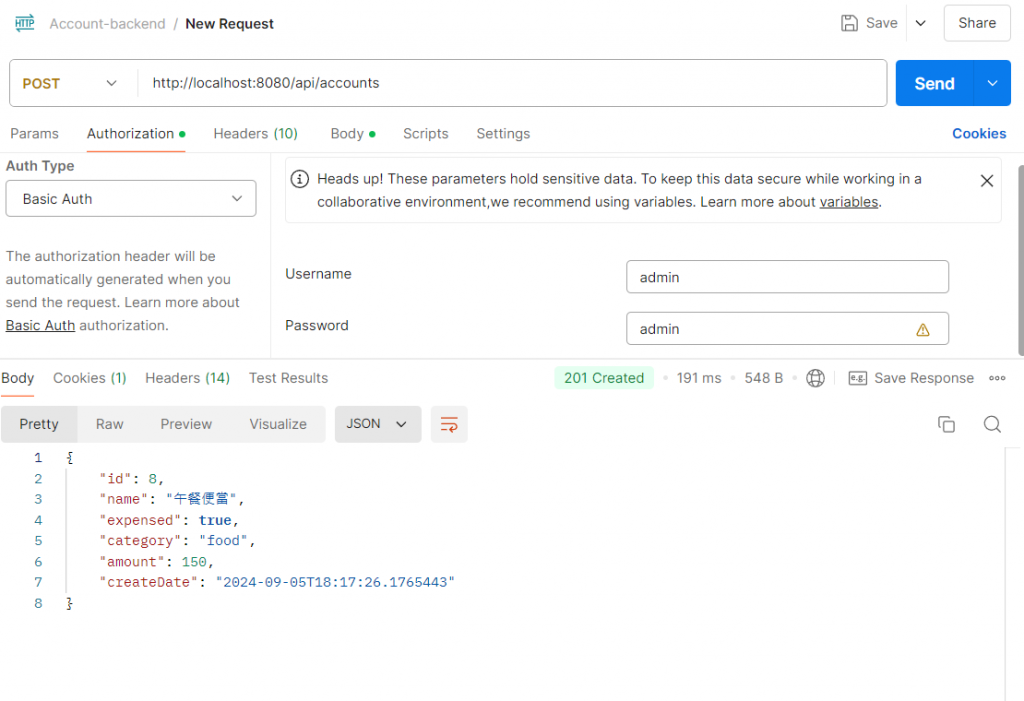Image resolution: width=1024 pixels, height=701 pixels.
Task: Copy the response body with copy icon
Action: pyautogui.click(x=946, y=424)
